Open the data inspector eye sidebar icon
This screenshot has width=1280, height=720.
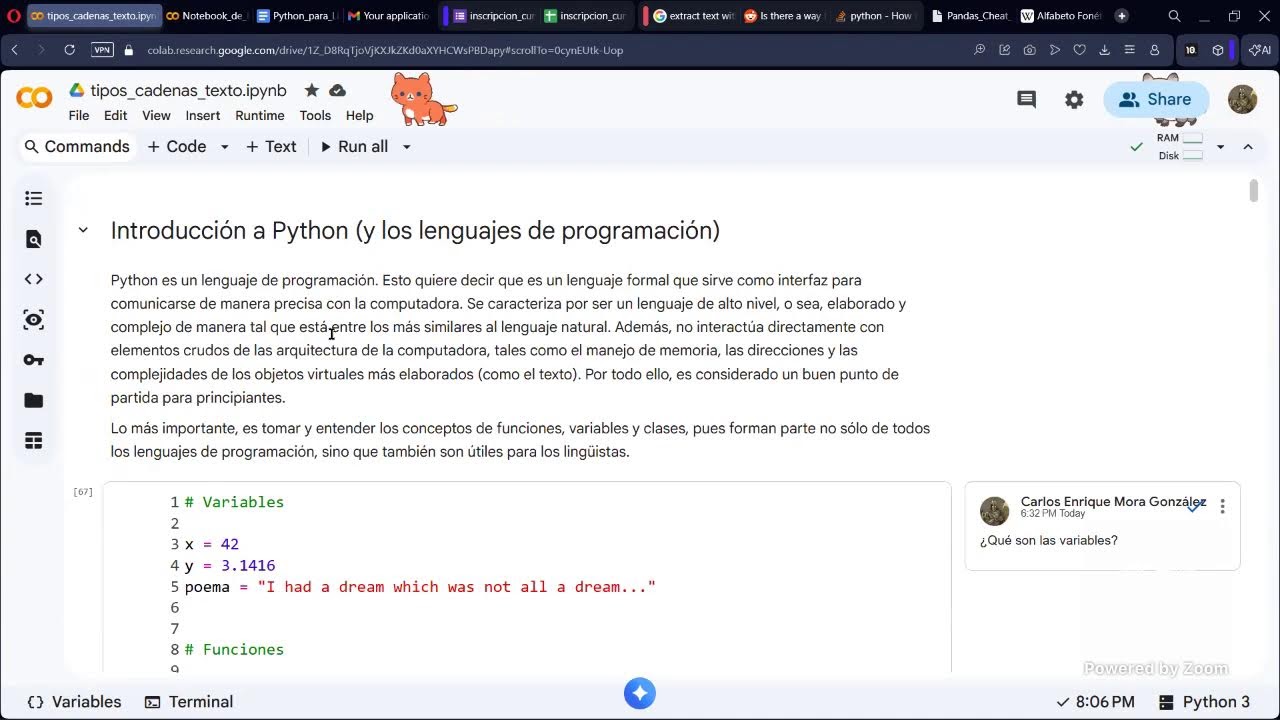[33, 320]
